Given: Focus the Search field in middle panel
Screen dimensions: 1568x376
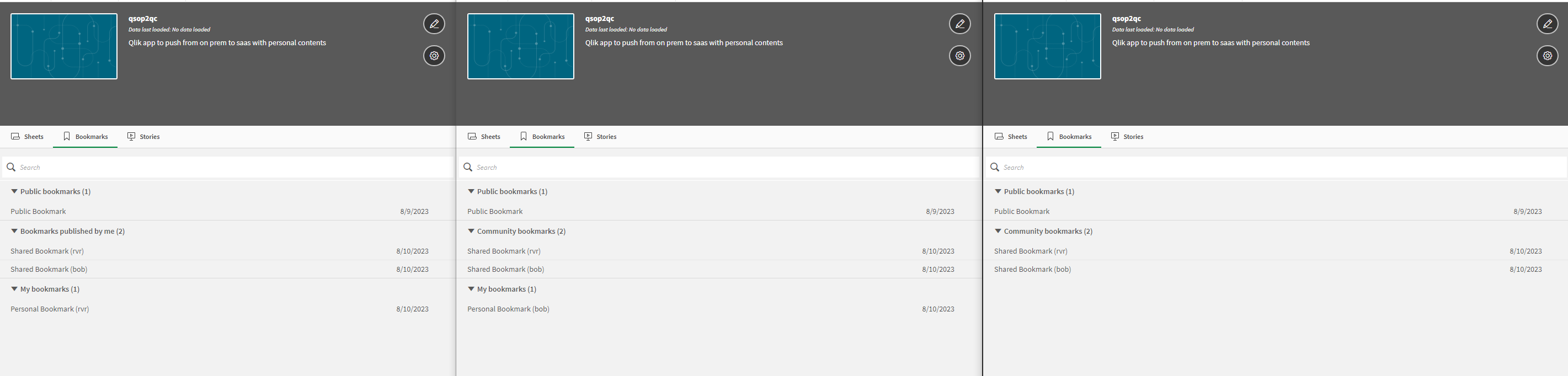Looking at the screenshot, I should pyautogui.click(x=719, y=167).
